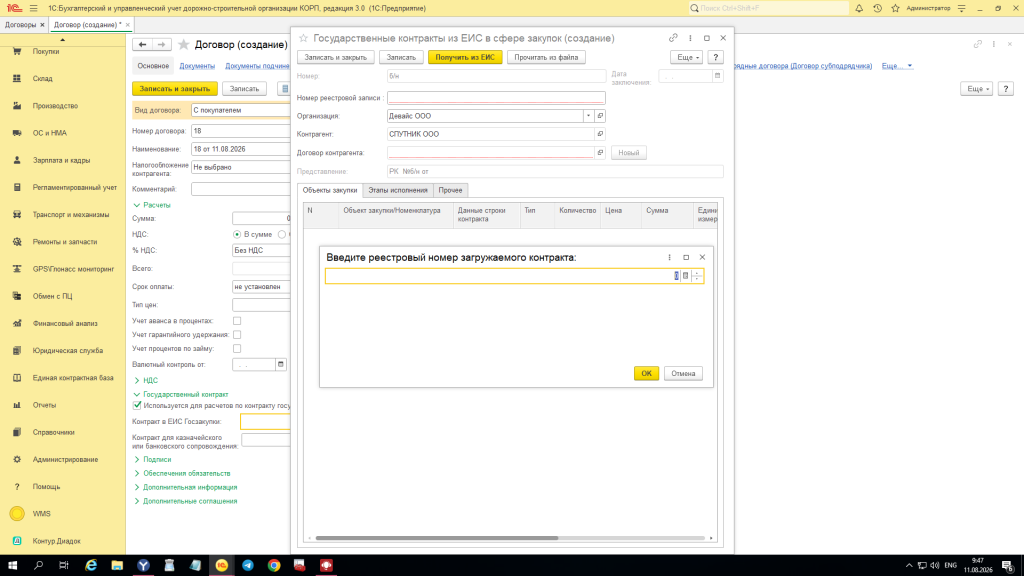This screenshot has height=576, width=1024.
Task: Open Единая контрактная база section
Action: point(72,378)
